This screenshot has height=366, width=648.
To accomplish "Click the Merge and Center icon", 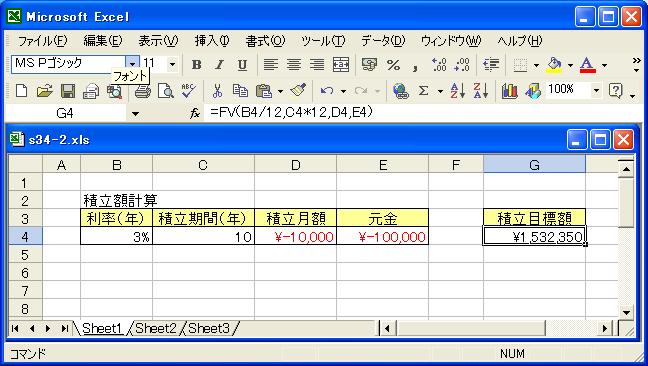I will coord(341,65).
